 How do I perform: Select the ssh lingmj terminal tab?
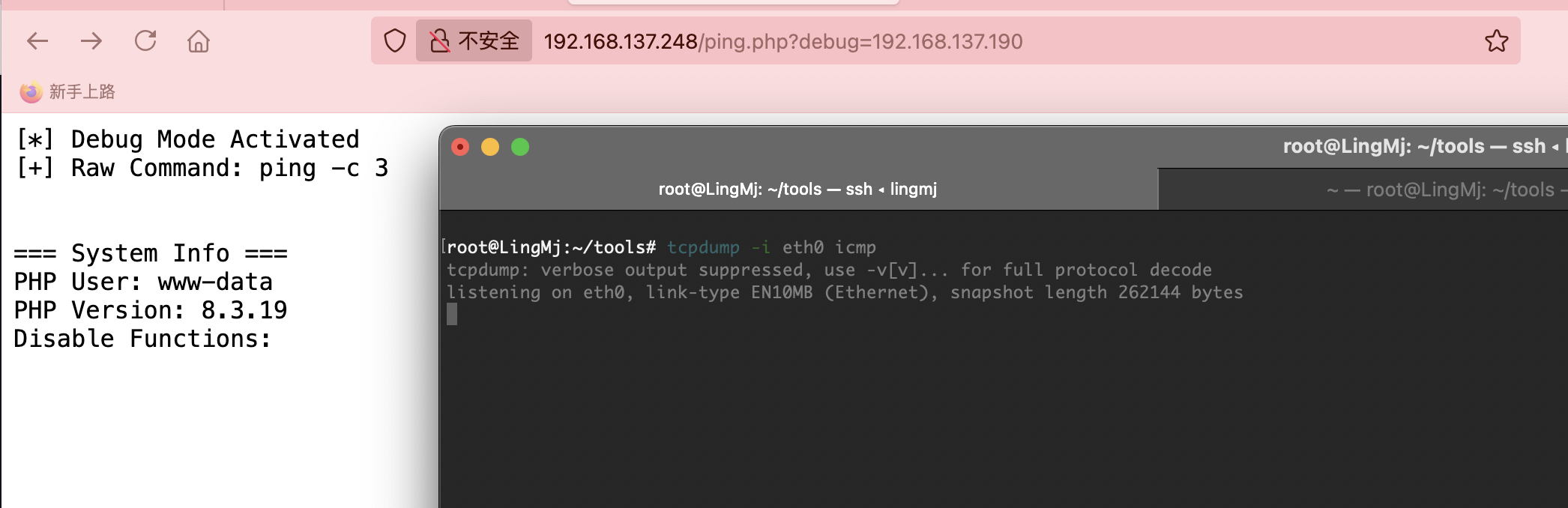[798, 189]
